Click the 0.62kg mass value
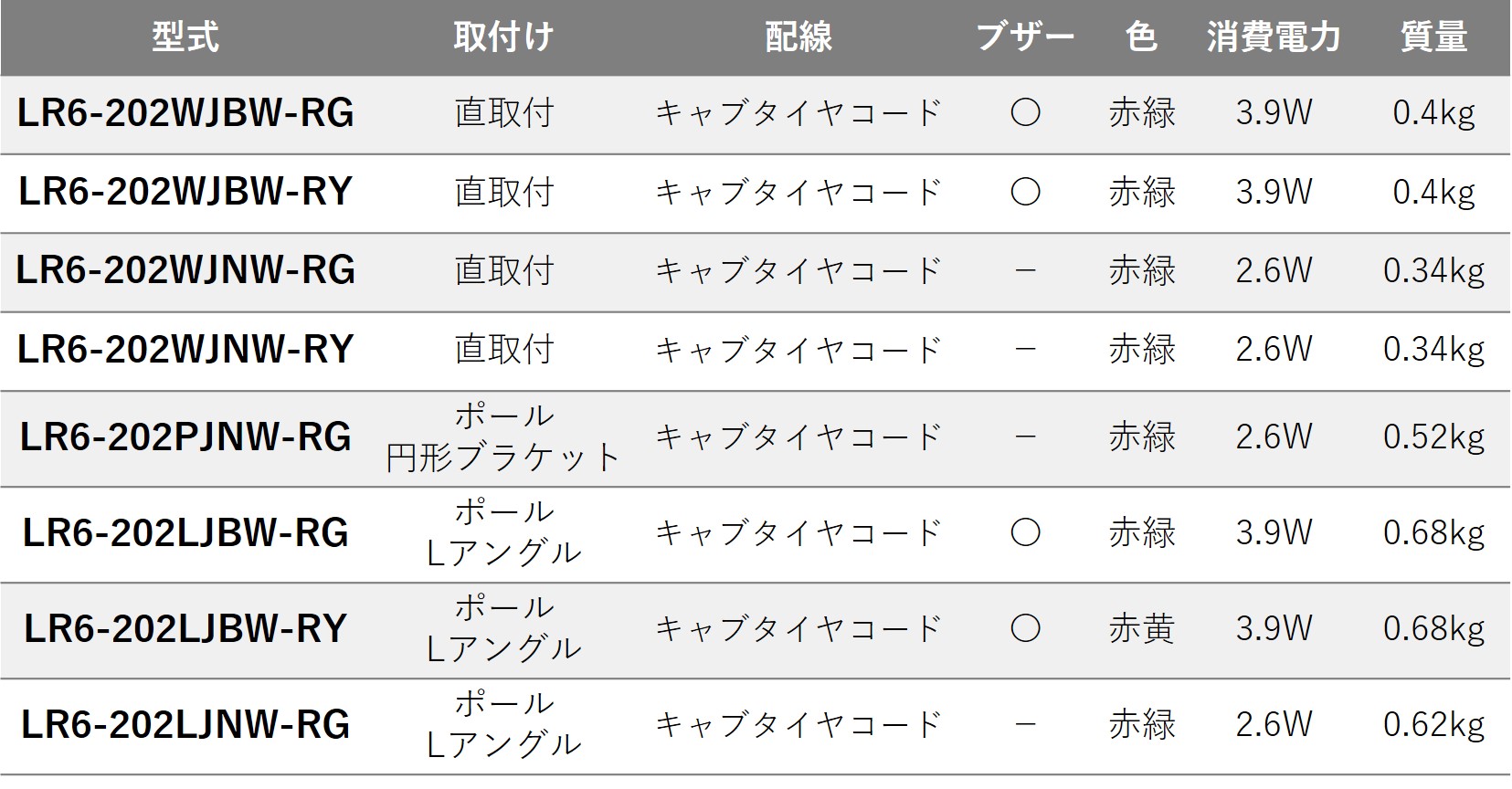Viewport: 1512px width, 789px height. coord(1433,725)
